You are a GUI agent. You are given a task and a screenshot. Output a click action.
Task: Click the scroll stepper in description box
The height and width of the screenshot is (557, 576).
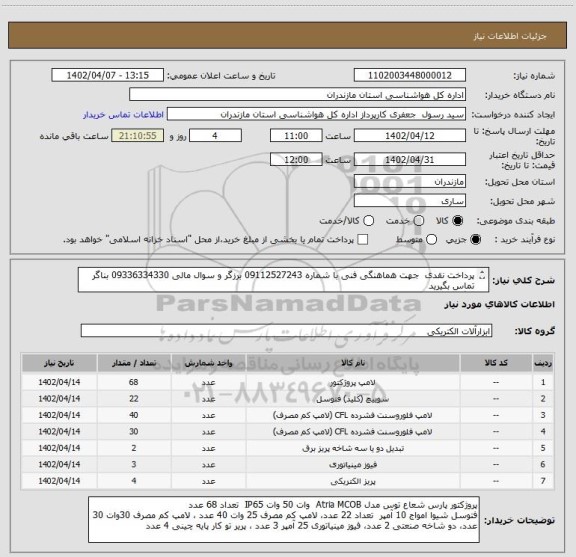(x=482, y=275)
